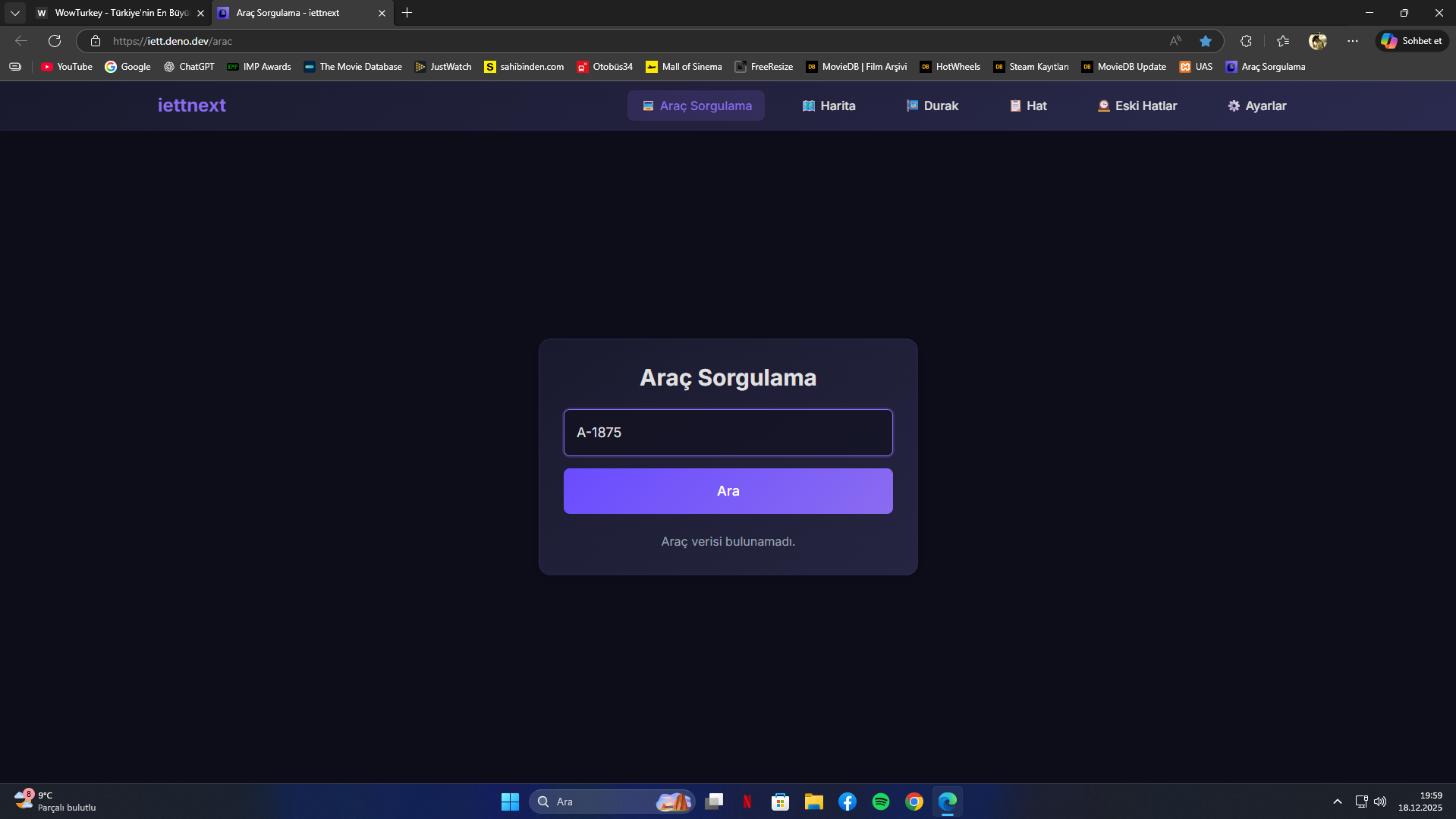Launch Spotify from the taskbar
The image size is (1456, 819).
coord(880,802)
